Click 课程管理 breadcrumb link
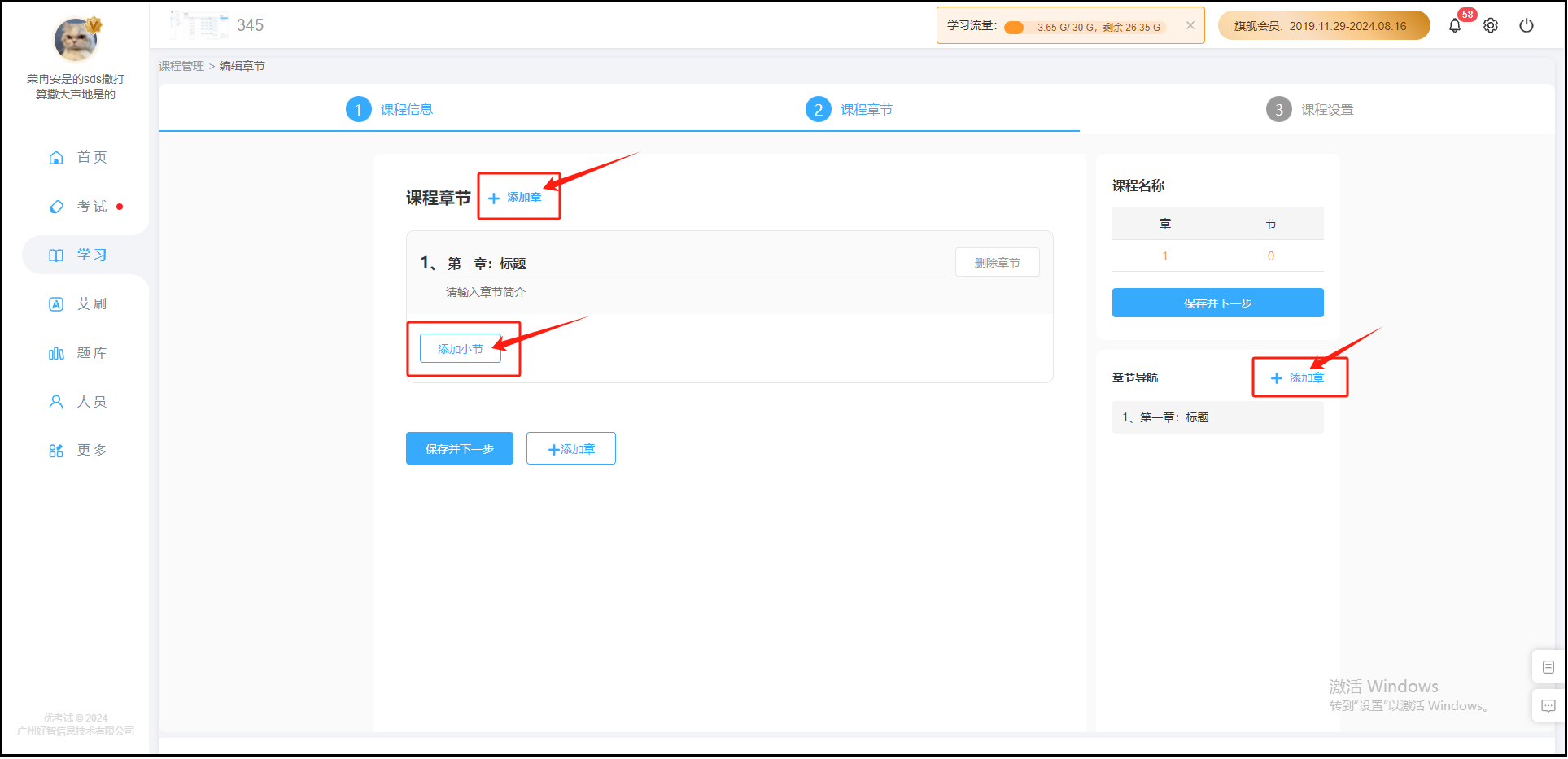 pyautogui.click(x=181, y=66)
